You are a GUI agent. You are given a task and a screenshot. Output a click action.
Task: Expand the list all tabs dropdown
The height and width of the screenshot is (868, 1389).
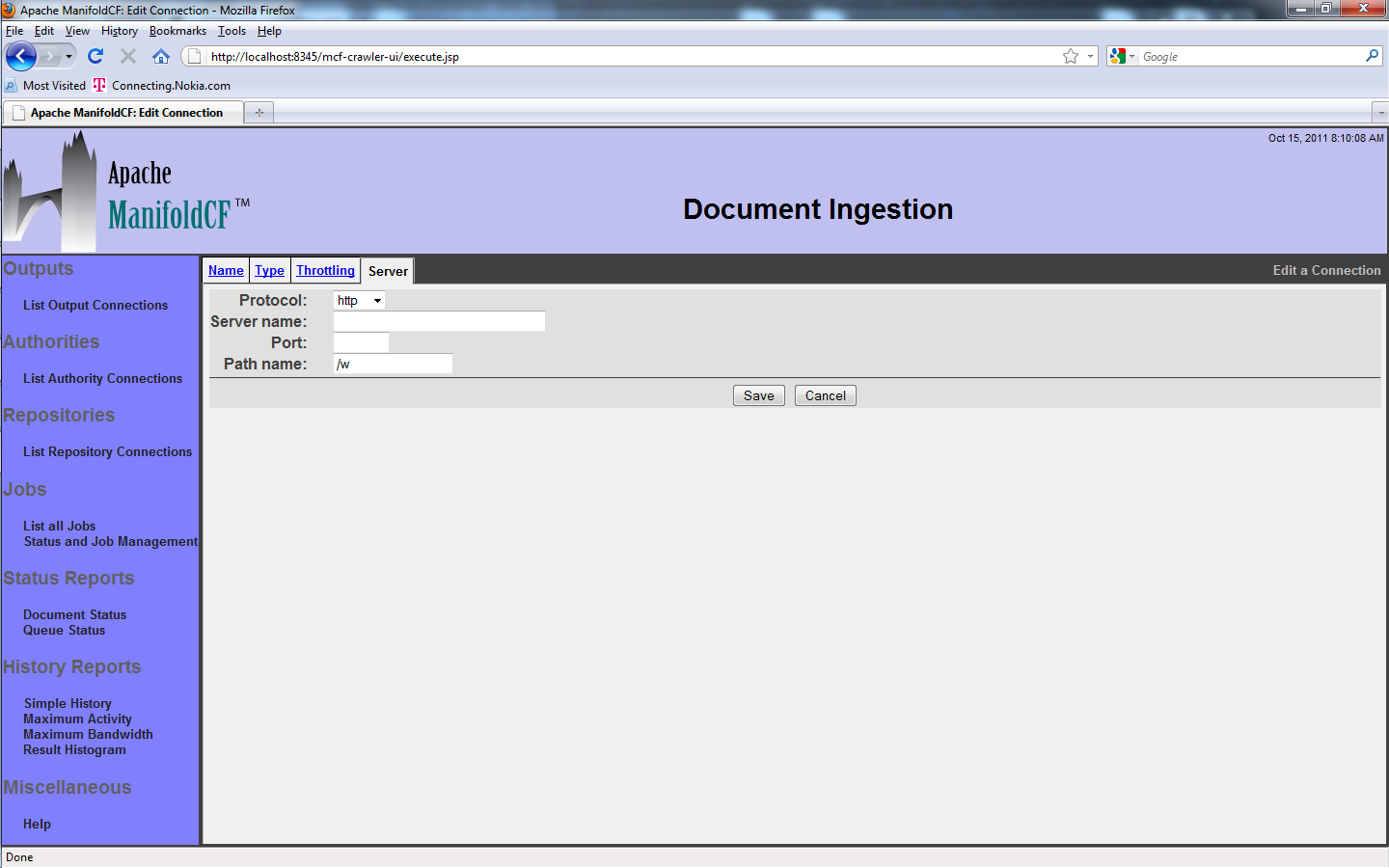coord(1380,113)
